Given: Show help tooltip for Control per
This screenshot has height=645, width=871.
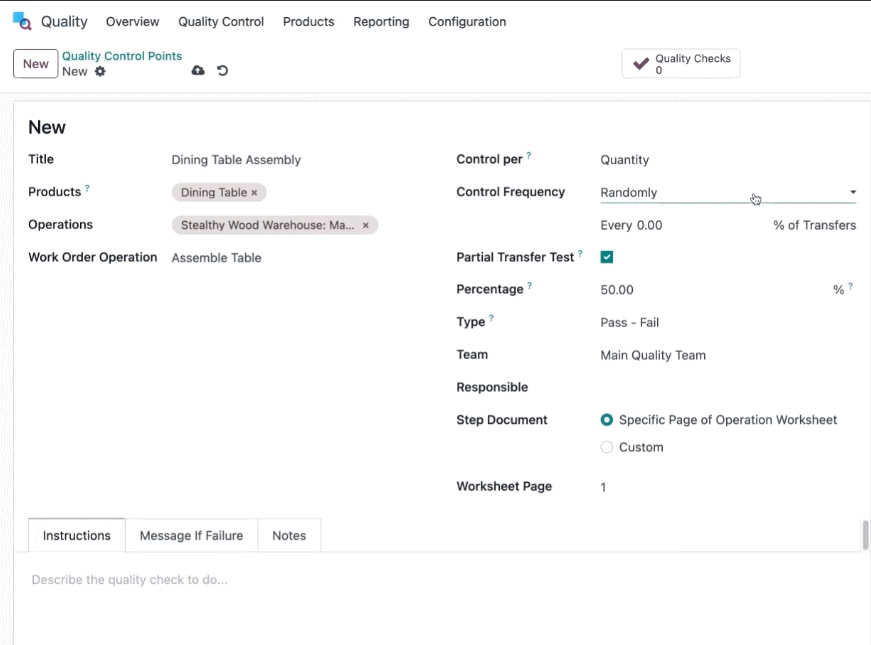Looking at the screenshot, I should pyautogui.click(x=529, y=156).
